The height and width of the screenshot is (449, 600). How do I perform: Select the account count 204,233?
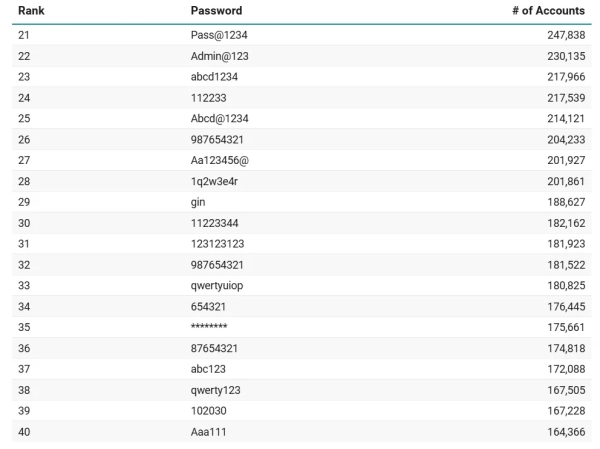click(x=565, y=140)
